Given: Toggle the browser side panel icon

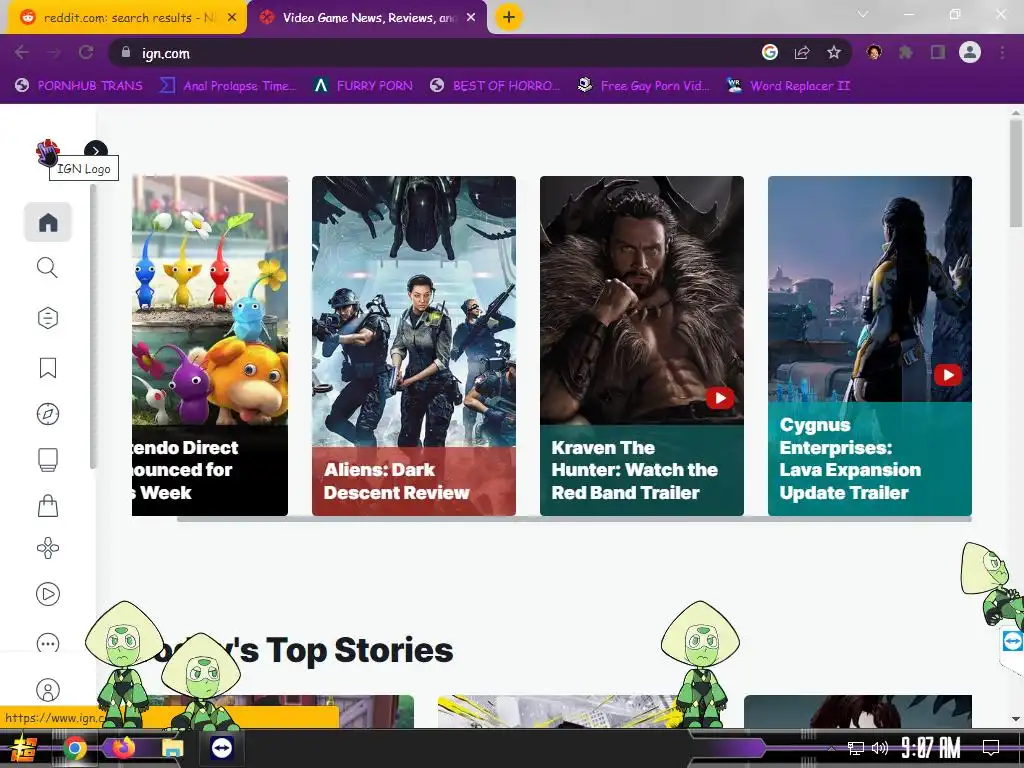Looking at the screenshot, I should pyautogui.click(x=938, y=52).
